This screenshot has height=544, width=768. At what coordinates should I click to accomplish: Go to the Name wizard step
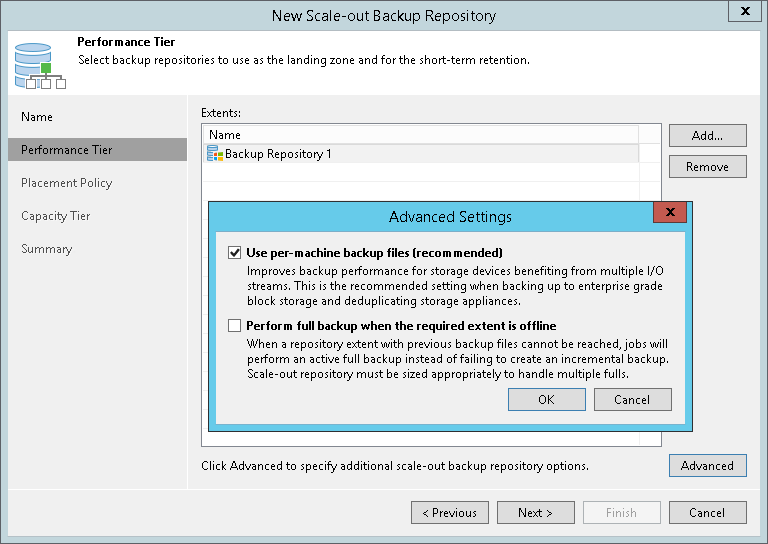tap(37, 117)
